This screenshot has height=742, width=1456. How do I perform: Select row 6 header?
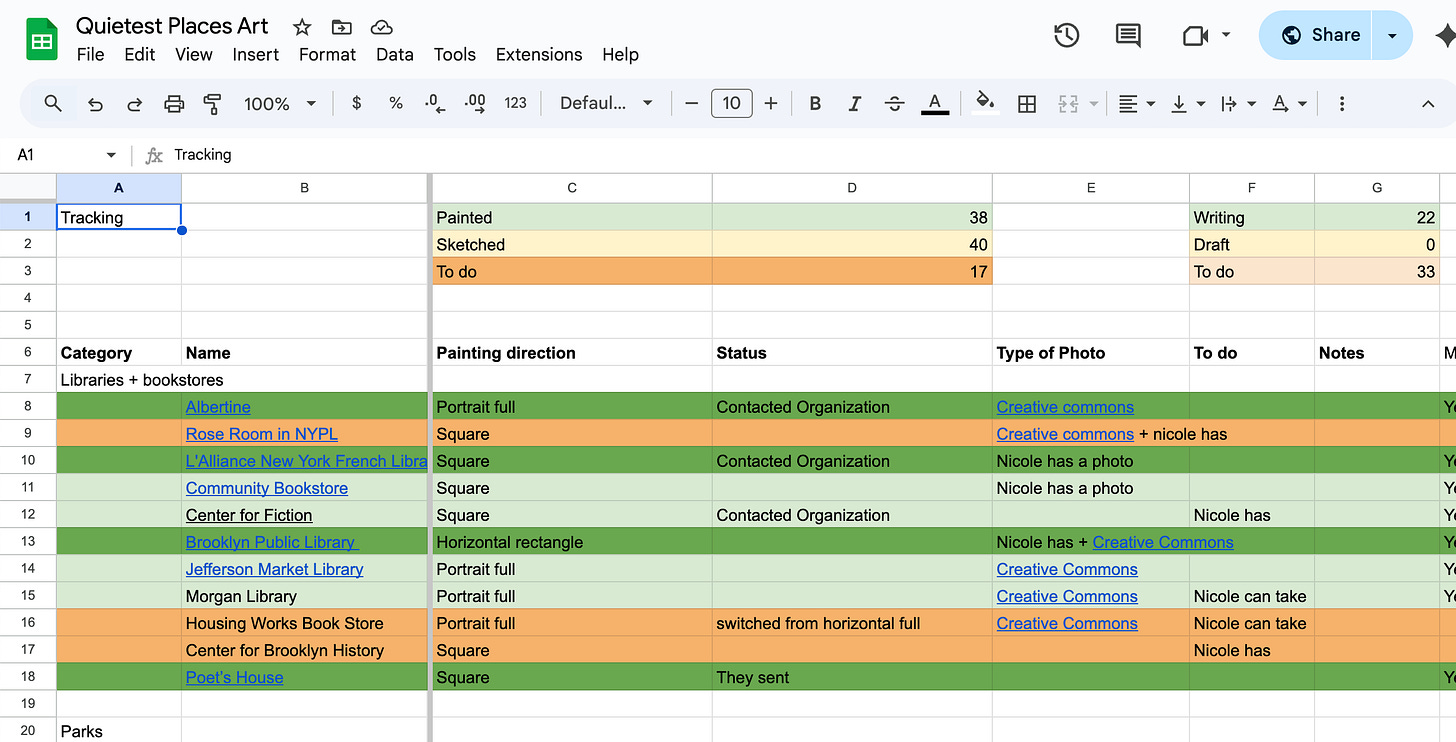(x=28, y=353)
